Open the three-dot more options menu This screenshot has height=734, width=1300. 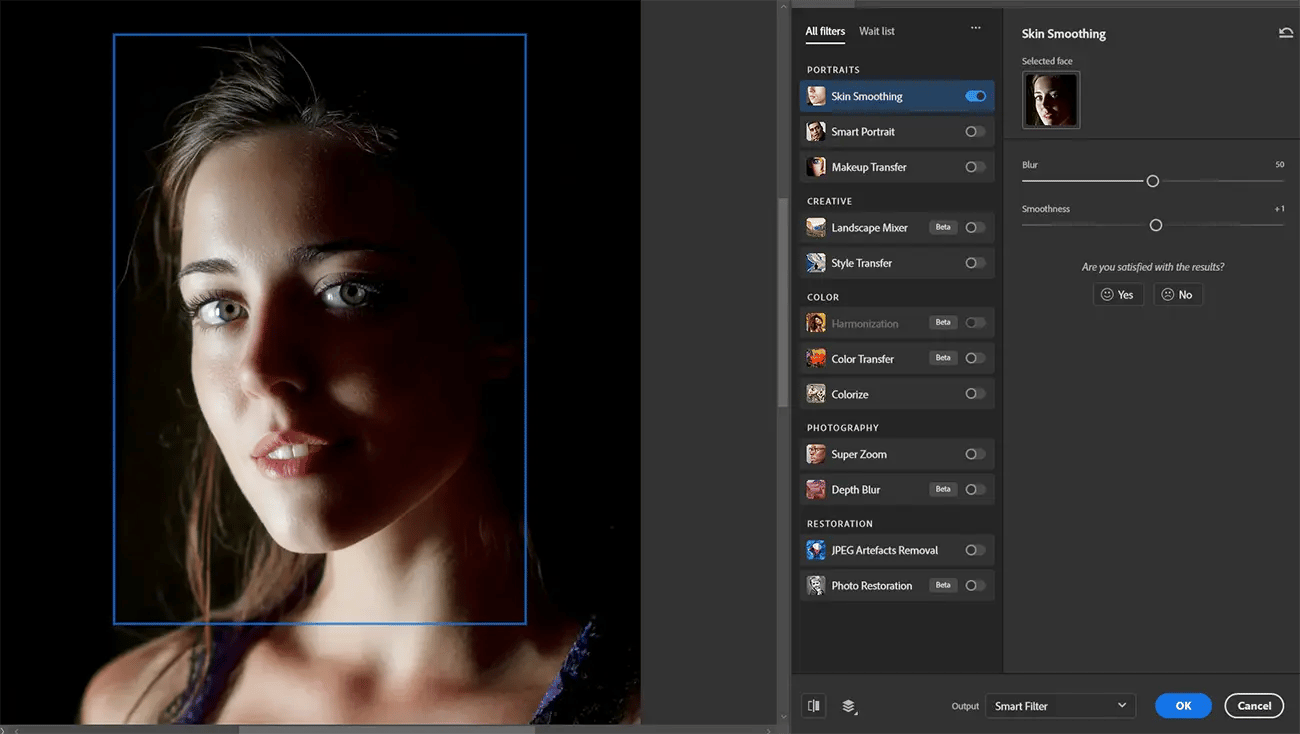click(976, 28)
